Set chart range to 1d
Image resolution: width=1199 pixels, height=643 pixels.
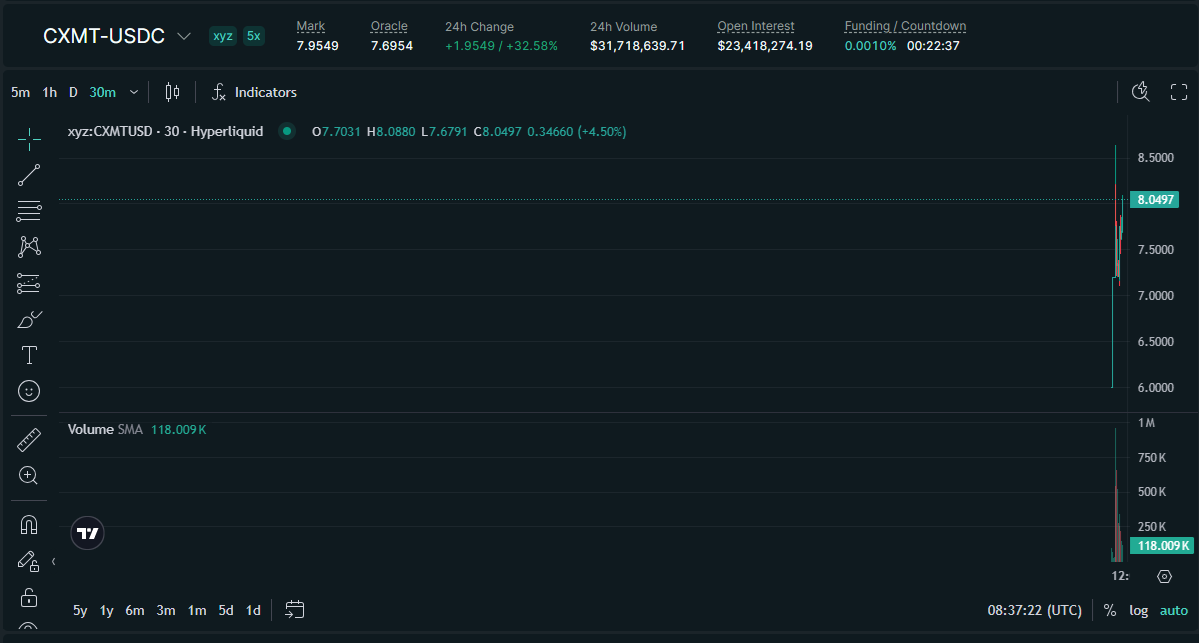(x=253, y=610)
